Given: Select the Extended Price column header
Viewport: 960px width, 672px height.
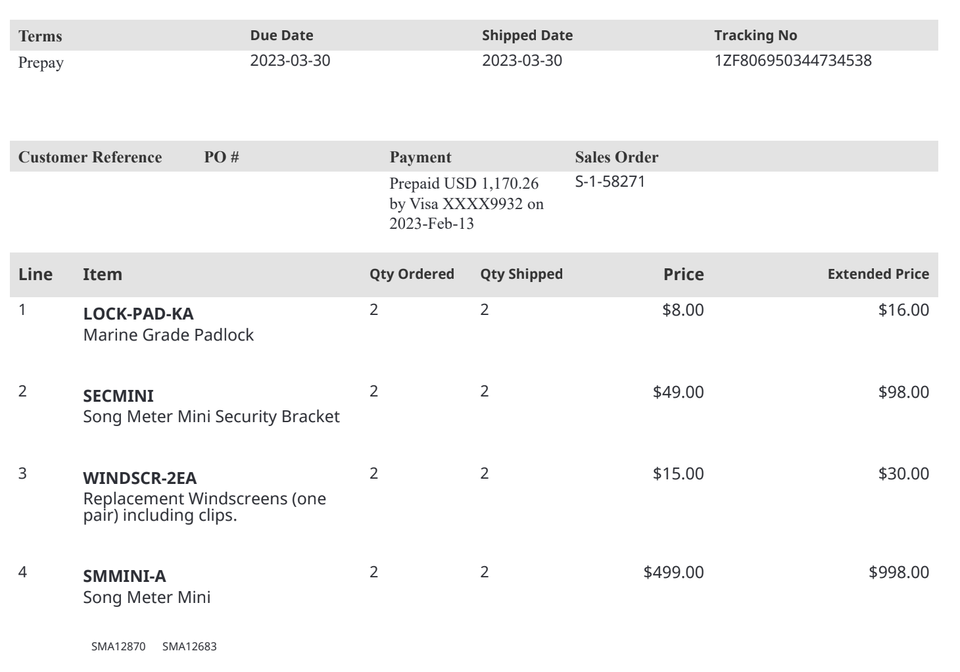Looking at the screenshot, I should pyautogui.click(x=878, y=274).
